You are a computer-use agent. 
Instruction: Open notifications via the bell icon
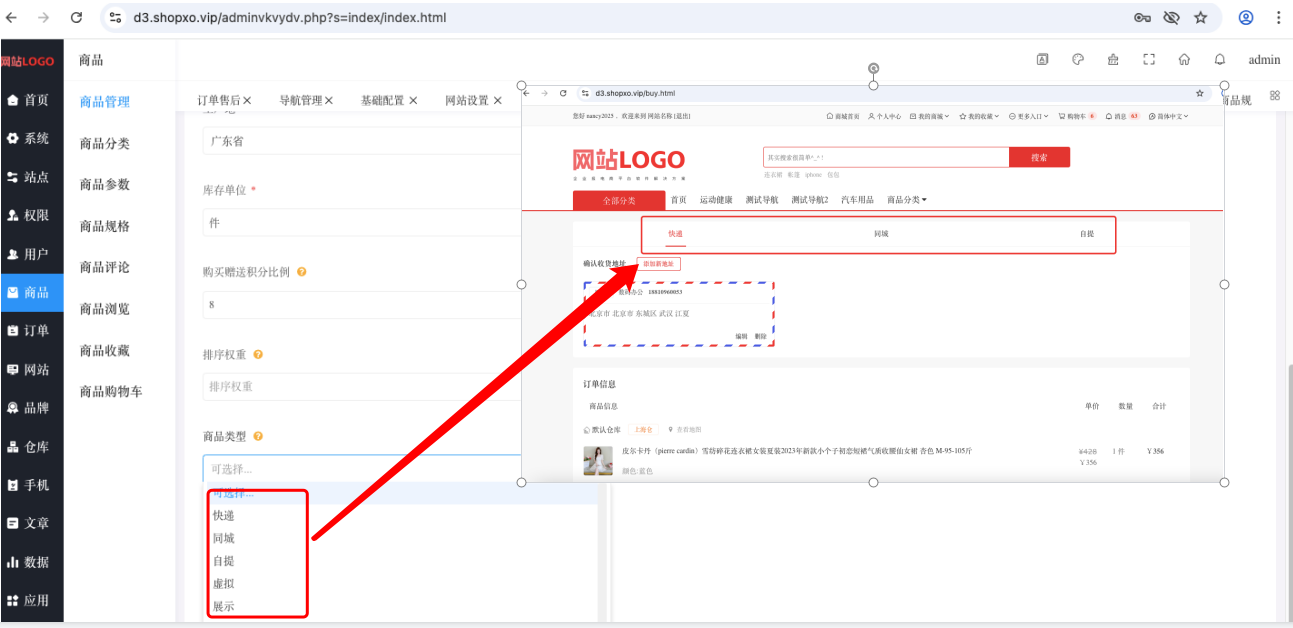coord(1220,59)
